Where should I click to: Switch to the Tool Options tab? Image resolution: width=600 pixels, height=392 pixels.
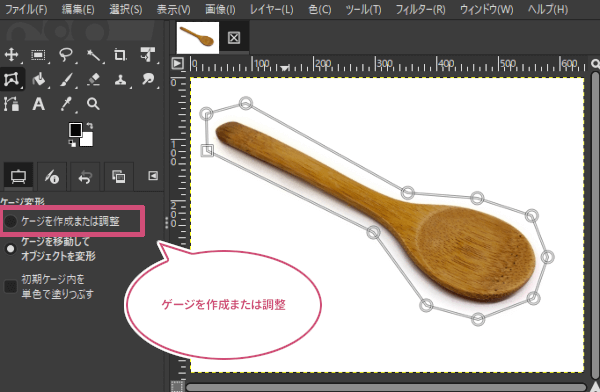[x=18, y=176]
